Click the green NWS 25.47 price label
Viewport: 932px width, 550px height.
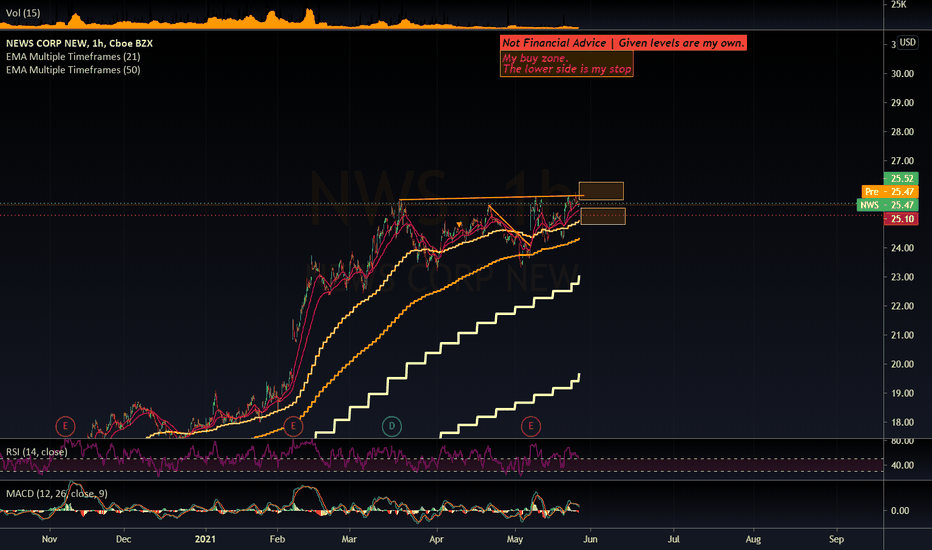[887, 205]
